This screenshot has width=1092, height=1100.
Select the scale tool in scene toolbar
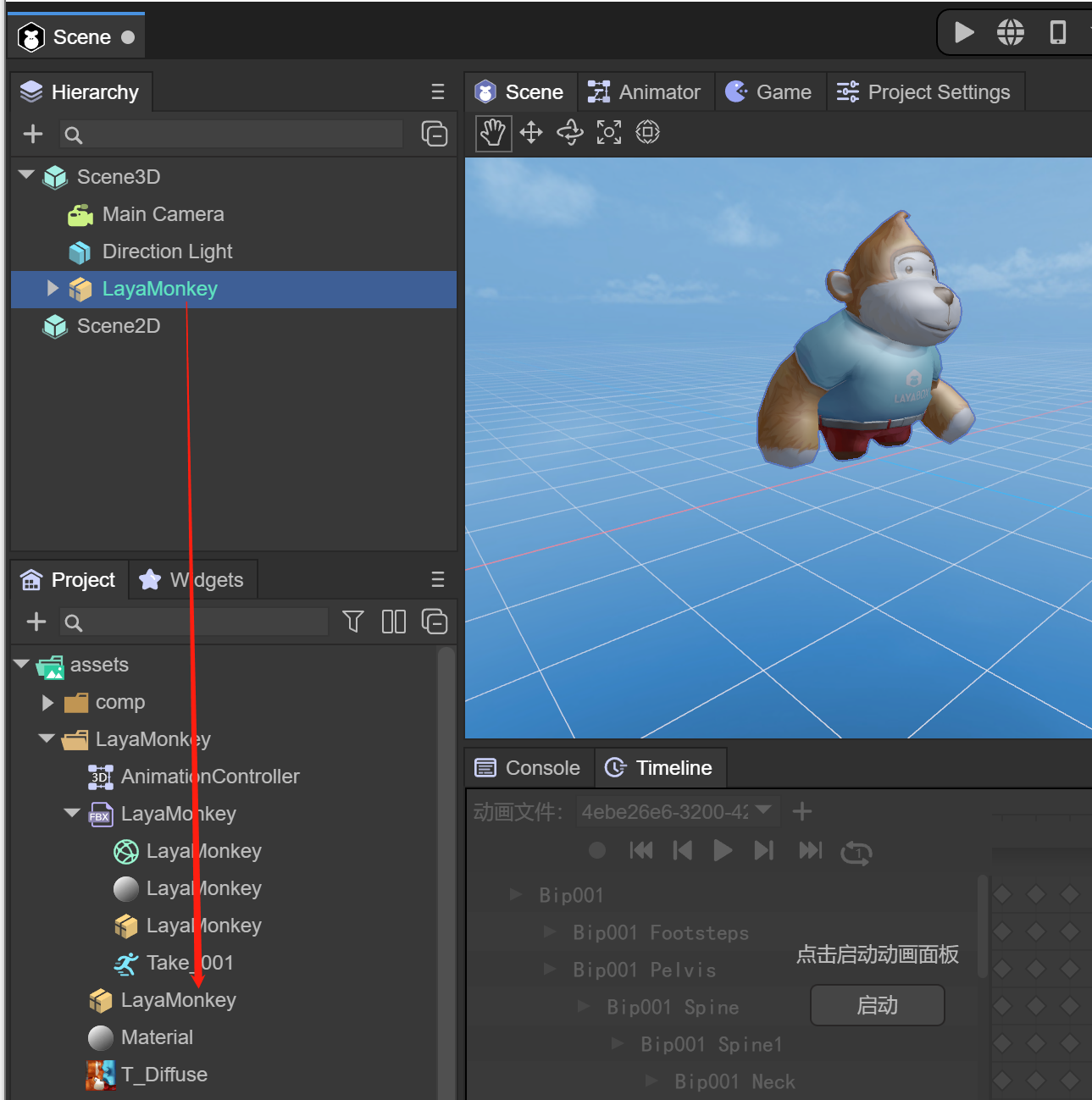coord(609,133)
